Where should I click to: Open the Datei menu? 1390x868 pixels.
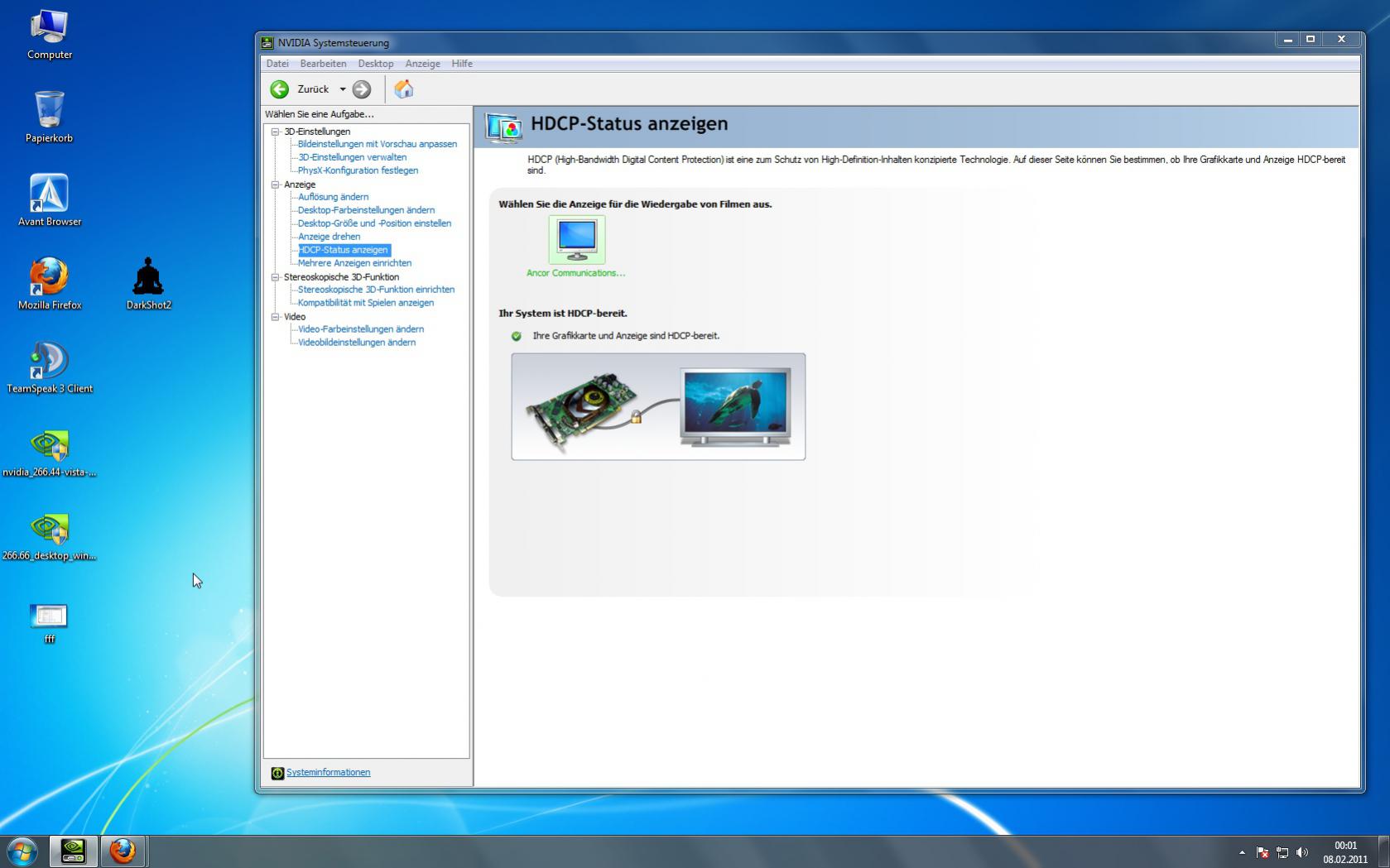tap(277, 64)
